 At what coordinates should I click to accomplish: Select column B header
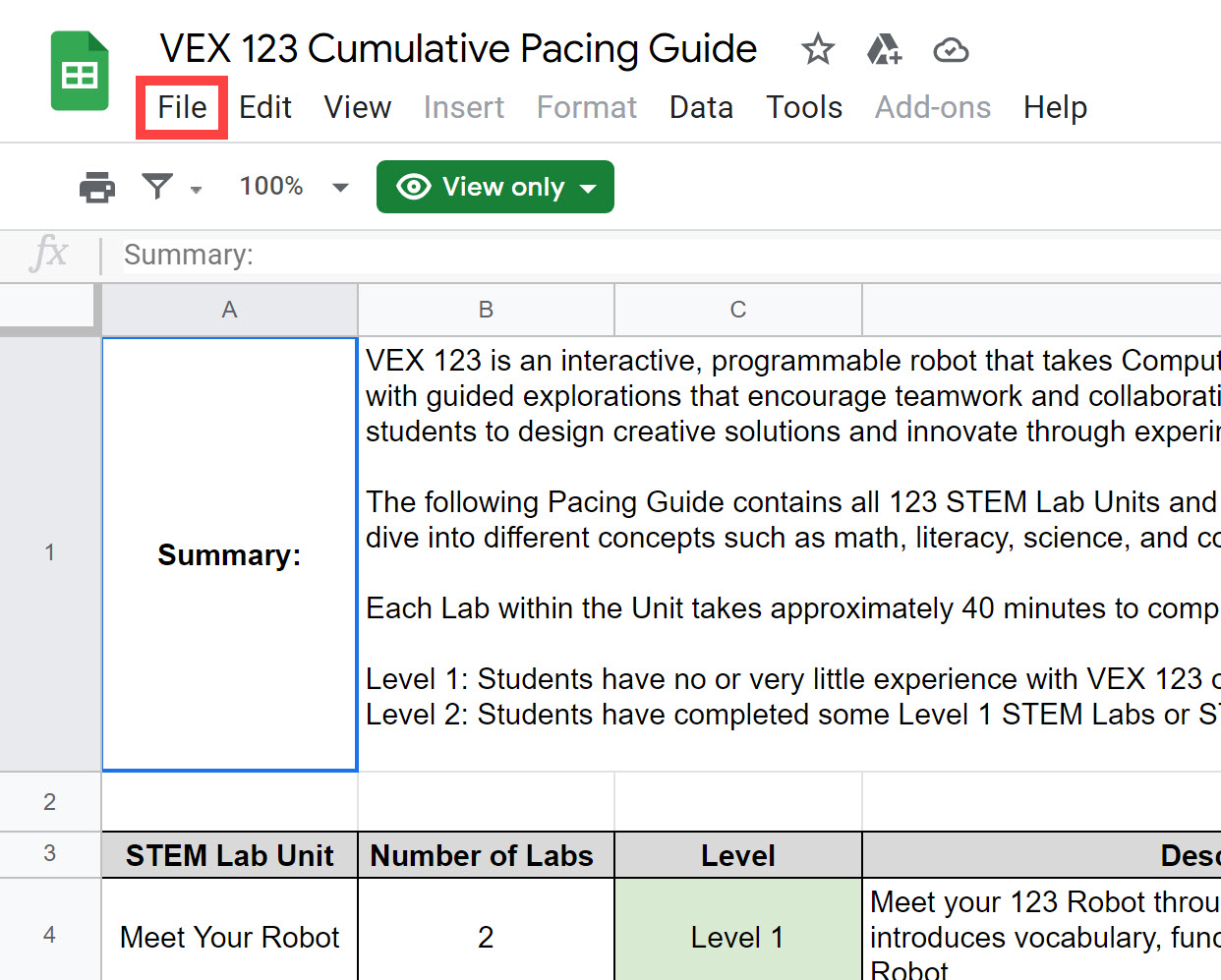click(x=485, y=309)
